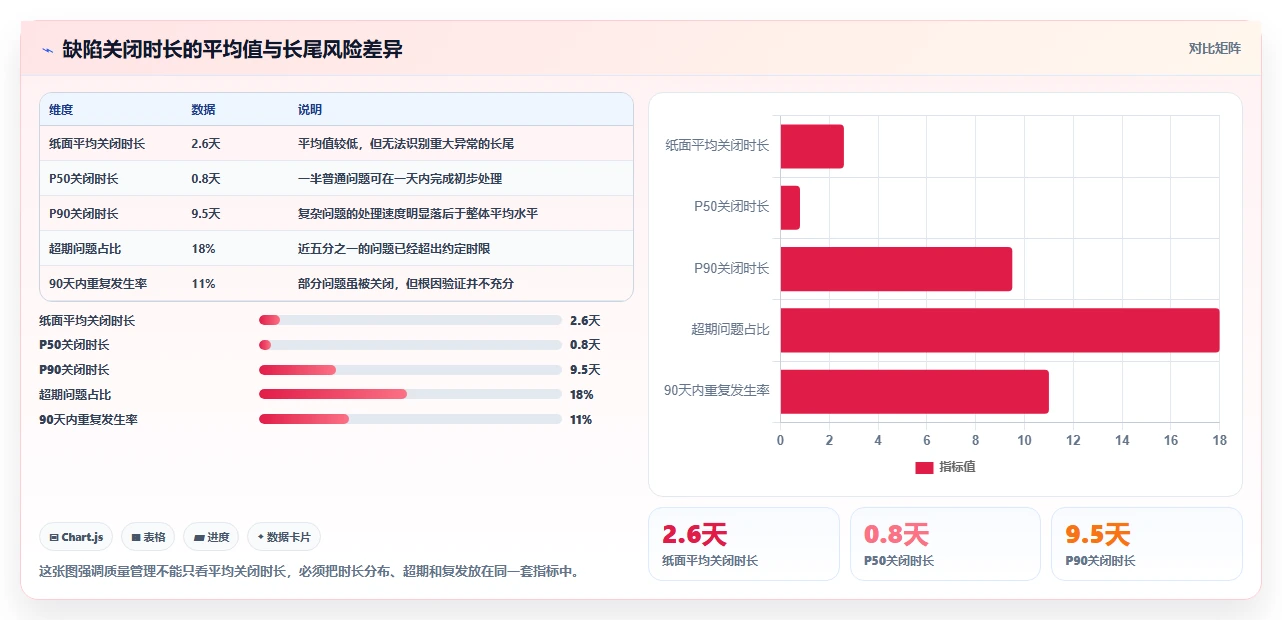Click the chart axis label 超期问题占比
Image resolution: width=1282 pixels, height=620 pixels.
(730, 329)
